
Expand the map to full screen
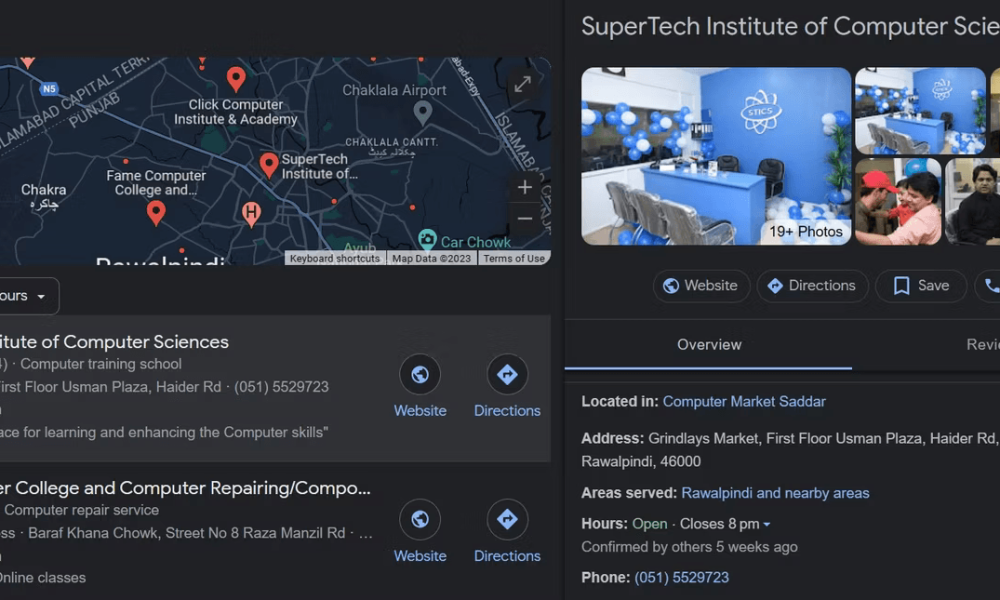523,84
